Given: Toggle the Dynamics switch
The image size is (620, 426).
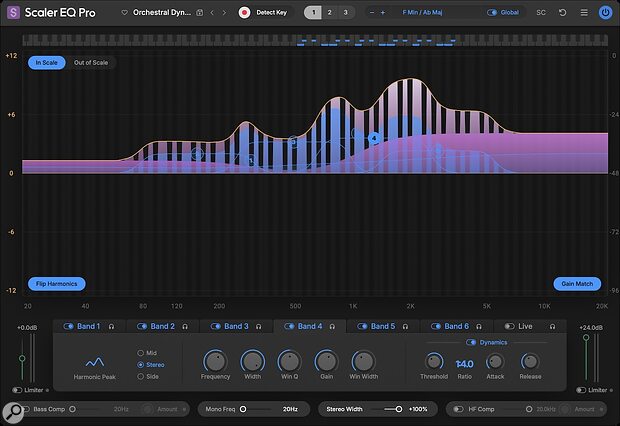Looking at the screenshot, I should [x=471, y=343].
